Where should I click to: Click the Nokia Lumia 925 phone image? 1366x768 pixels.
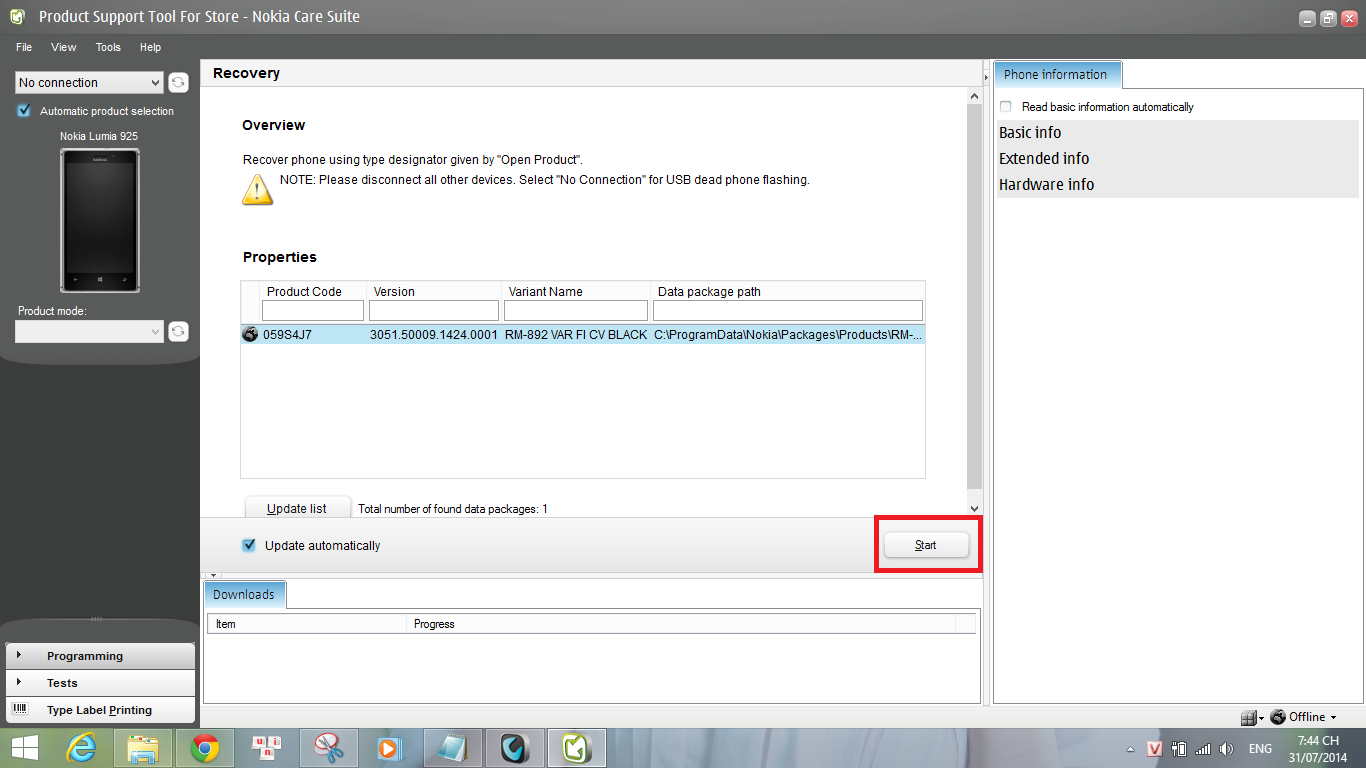click(100, 221)
